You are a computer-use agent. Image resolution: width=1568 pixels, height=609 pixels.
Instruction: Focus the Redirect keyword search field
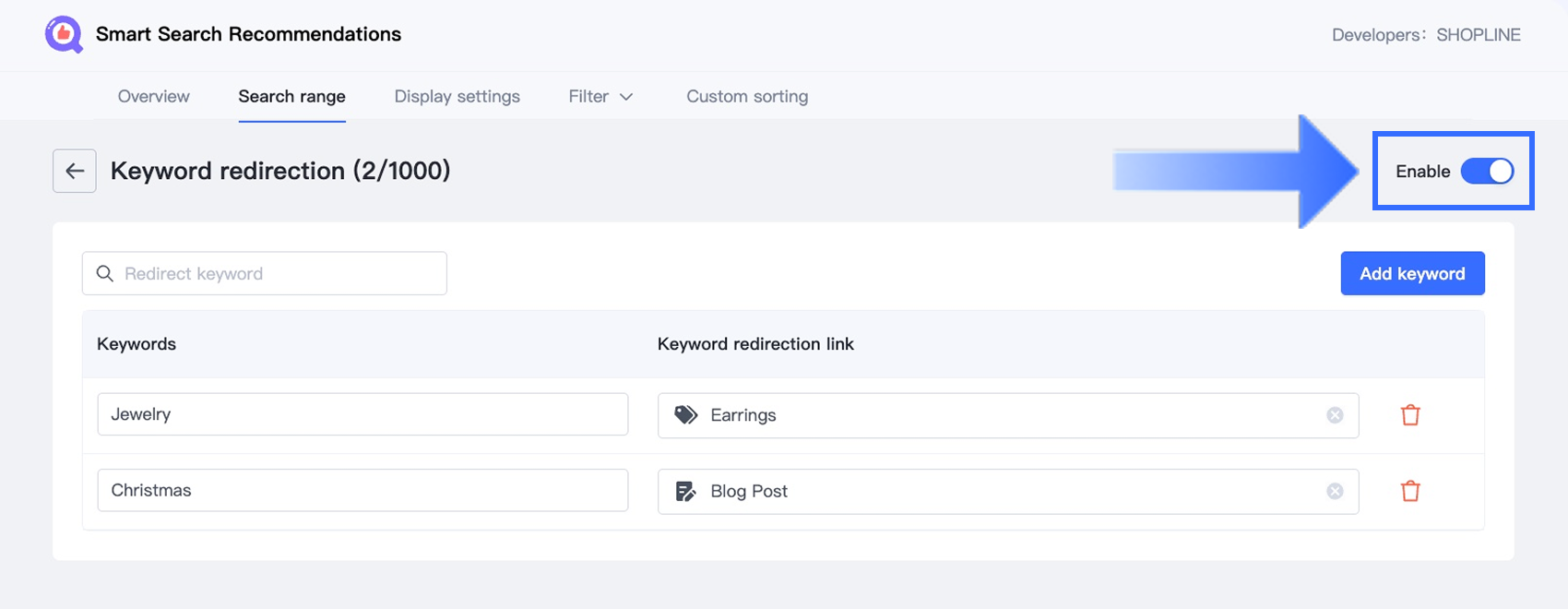point(277,274)
